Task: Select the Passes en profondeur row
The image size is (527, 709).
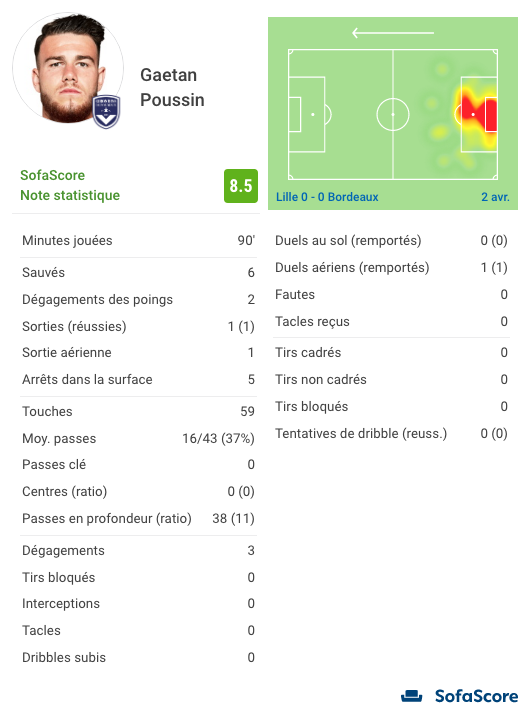Action: pyautogui.click(x=138, y=518)
